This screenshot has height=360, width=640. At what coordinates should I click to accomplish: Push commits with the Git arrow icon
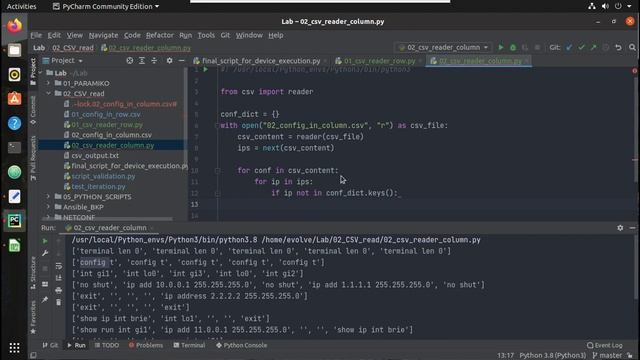click(x=593, y=47)
